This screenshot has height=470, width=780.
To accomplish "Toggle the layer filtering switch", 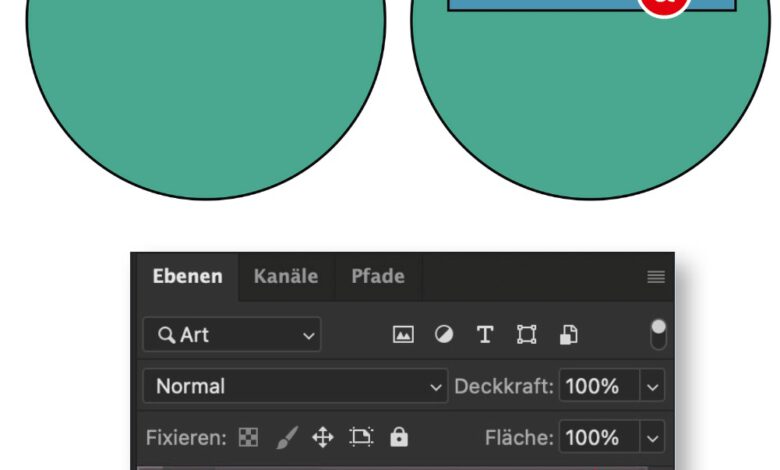I will click(x=657, y=334).
